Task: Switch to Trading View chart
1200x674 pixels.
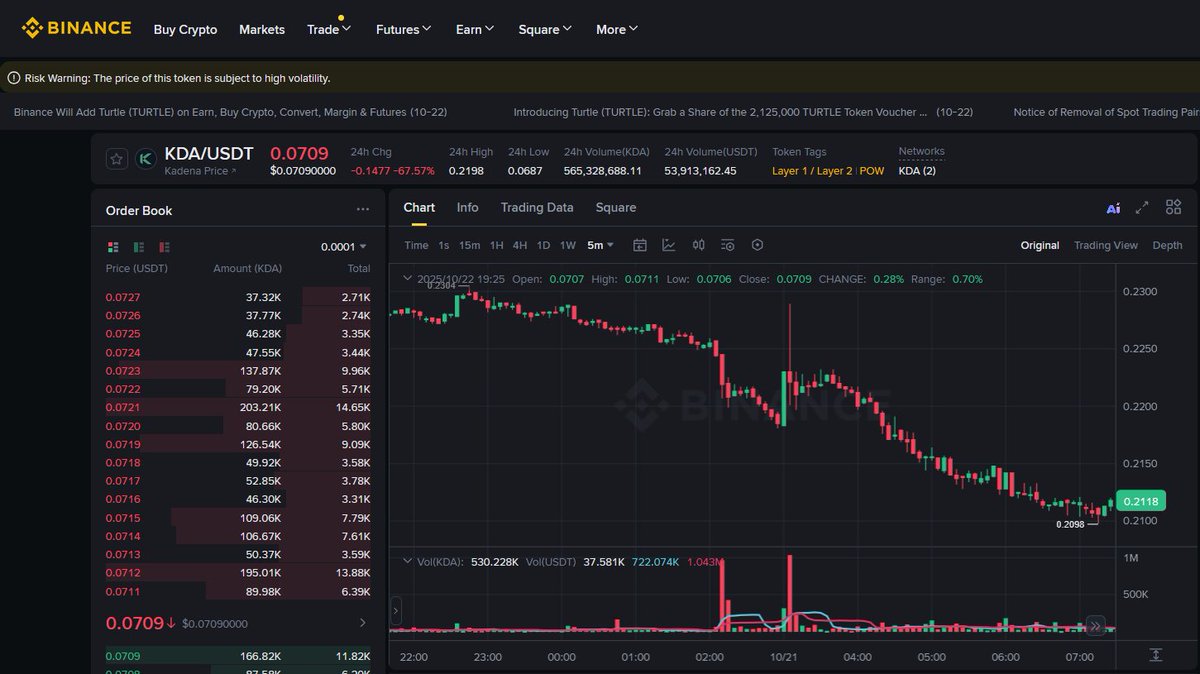Action: click(x=1106, y=245)
